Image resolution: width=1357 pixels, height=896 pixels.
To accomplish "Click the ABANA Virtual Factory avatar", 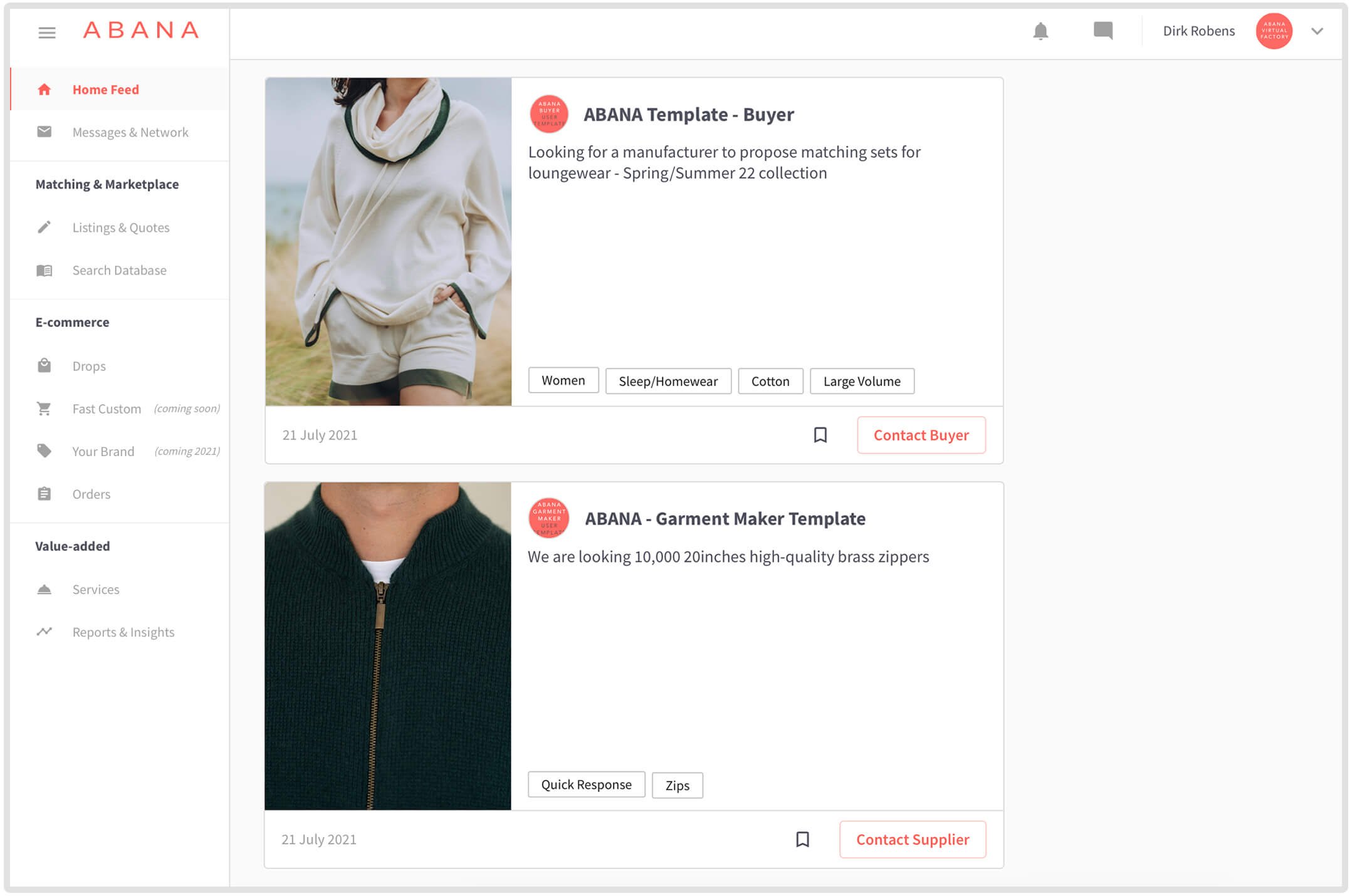I will click(x=1274, y=31).
